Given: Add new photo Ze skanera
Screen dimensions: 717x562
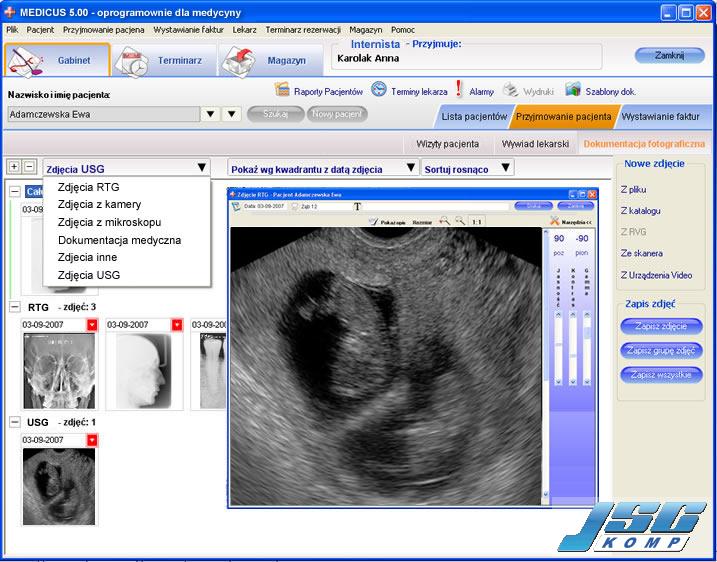Looking at the screenshot, I should pos(642,253).
